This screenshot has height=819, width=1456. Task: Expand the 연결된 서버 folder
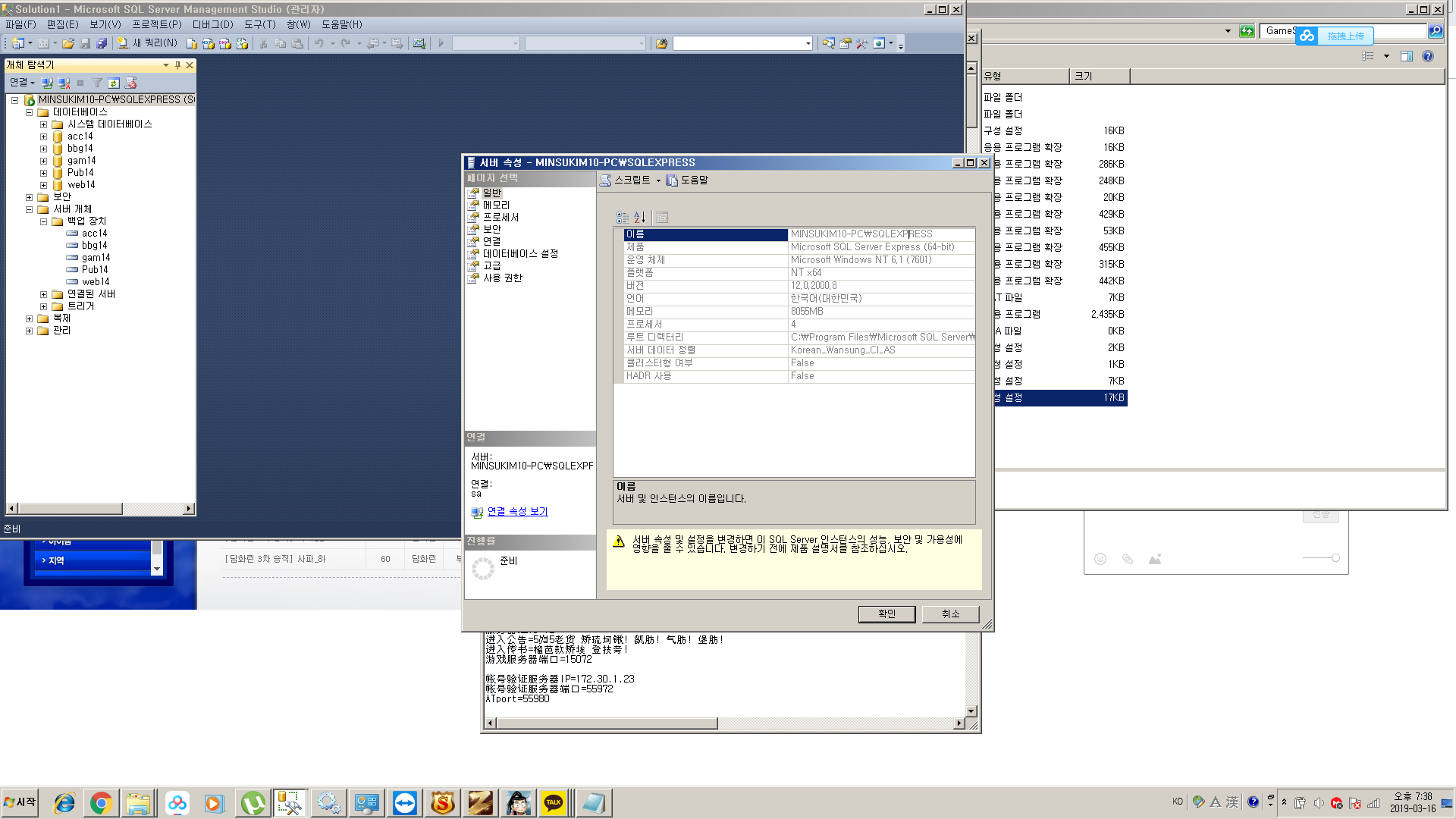[43, 294]
